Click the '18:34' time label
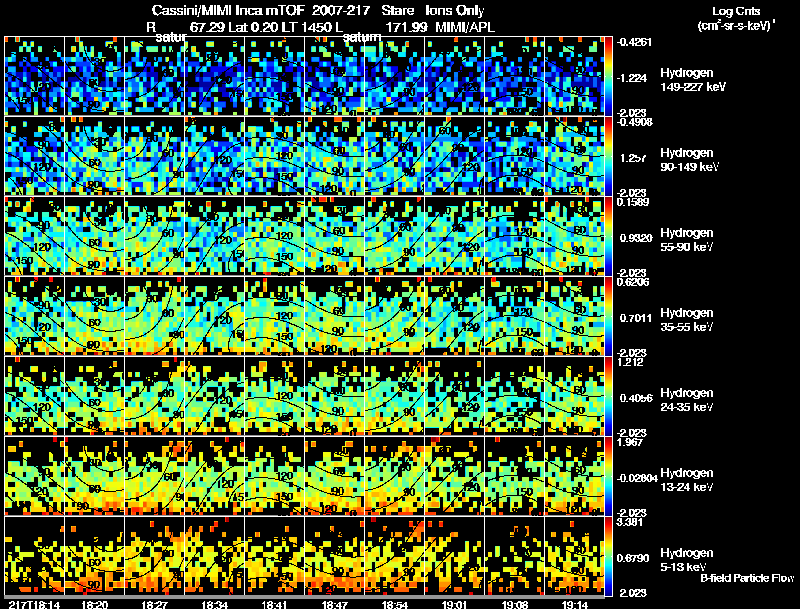 pos(215,605)
